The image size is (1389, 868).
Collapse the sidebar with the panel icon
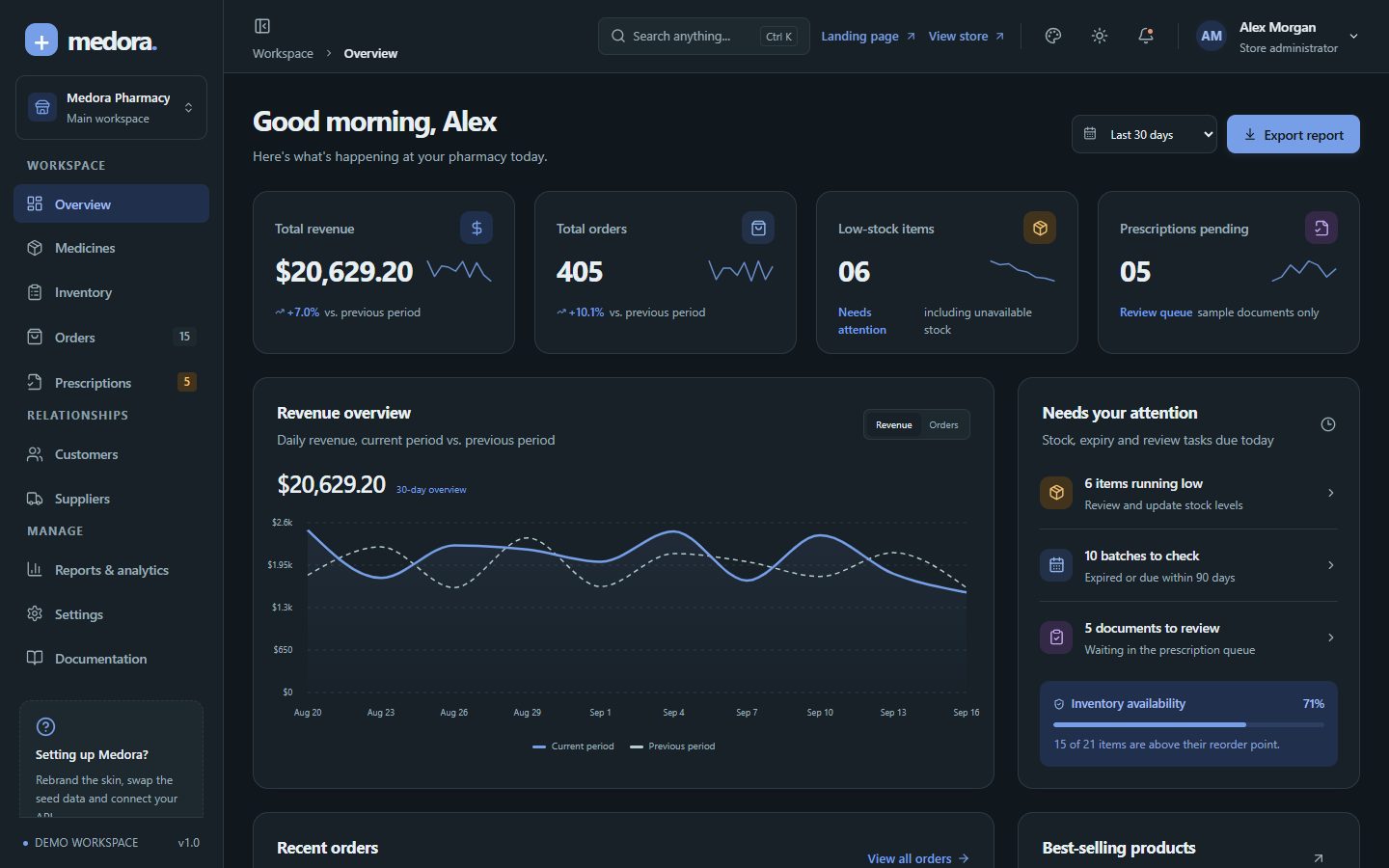click(262, 26)
